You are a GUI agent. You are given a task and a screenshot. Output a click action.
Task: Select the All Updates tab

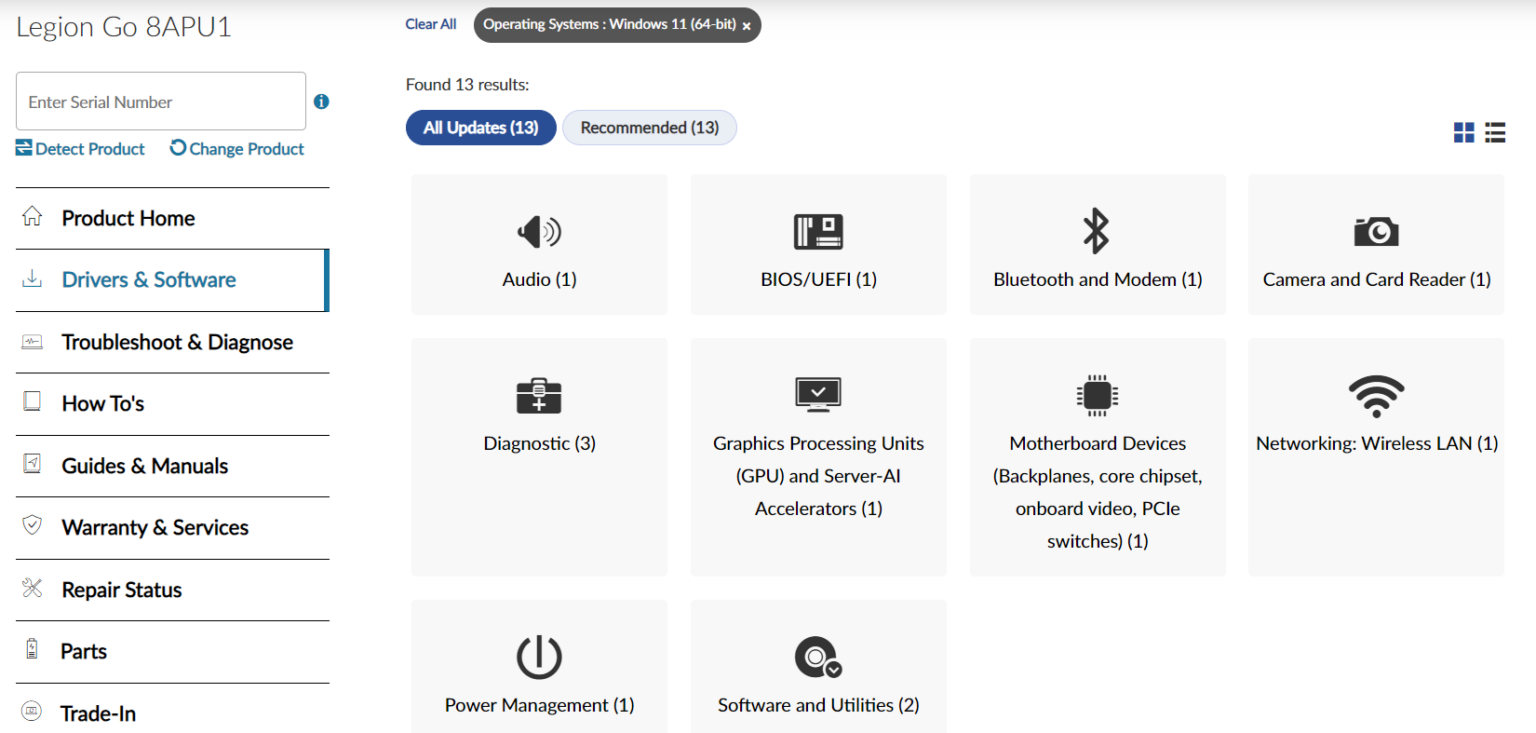point(480,127)
